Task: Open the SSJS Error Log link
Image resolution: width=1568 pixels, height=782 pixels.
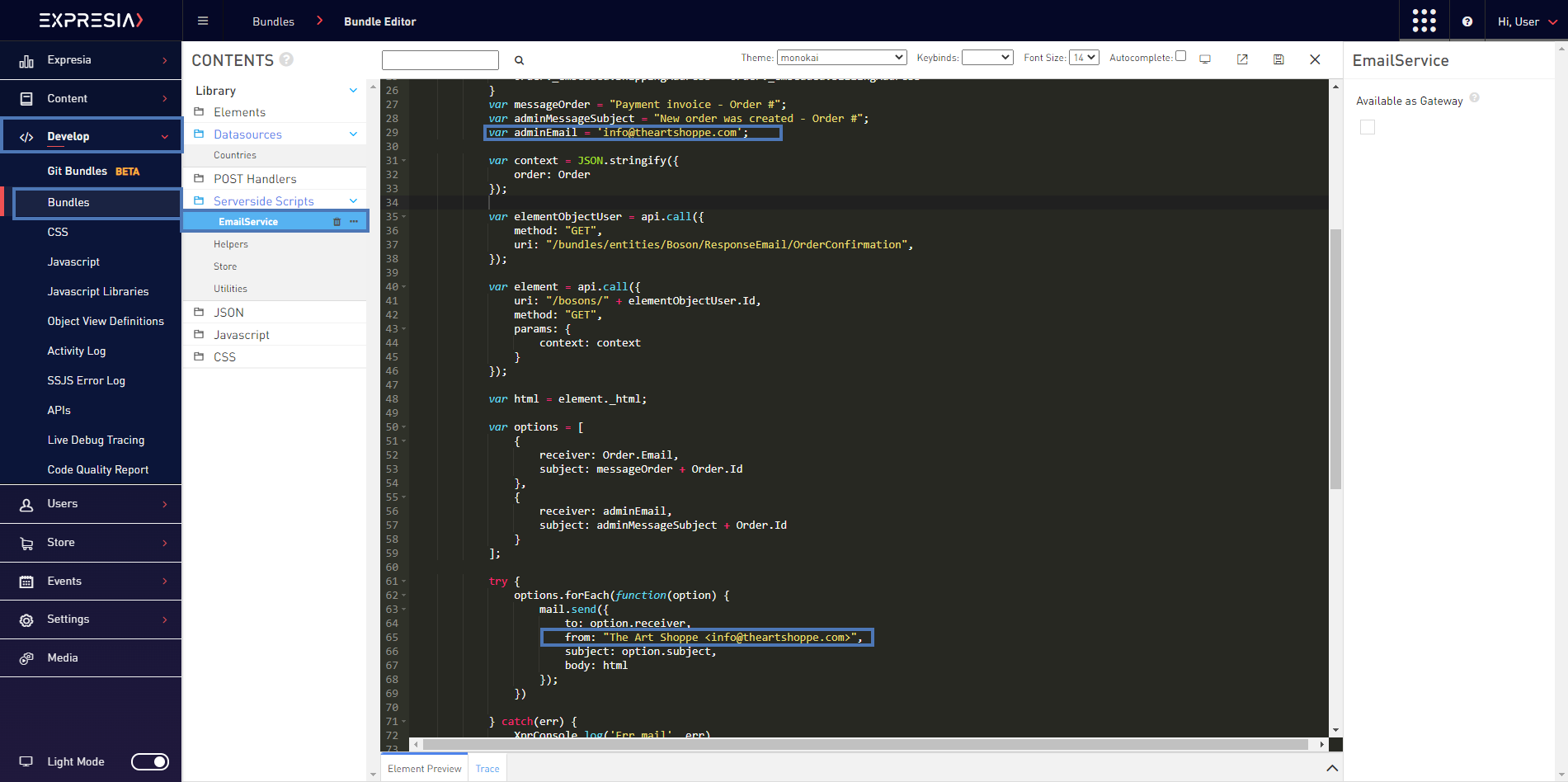Action: (87, 381)
